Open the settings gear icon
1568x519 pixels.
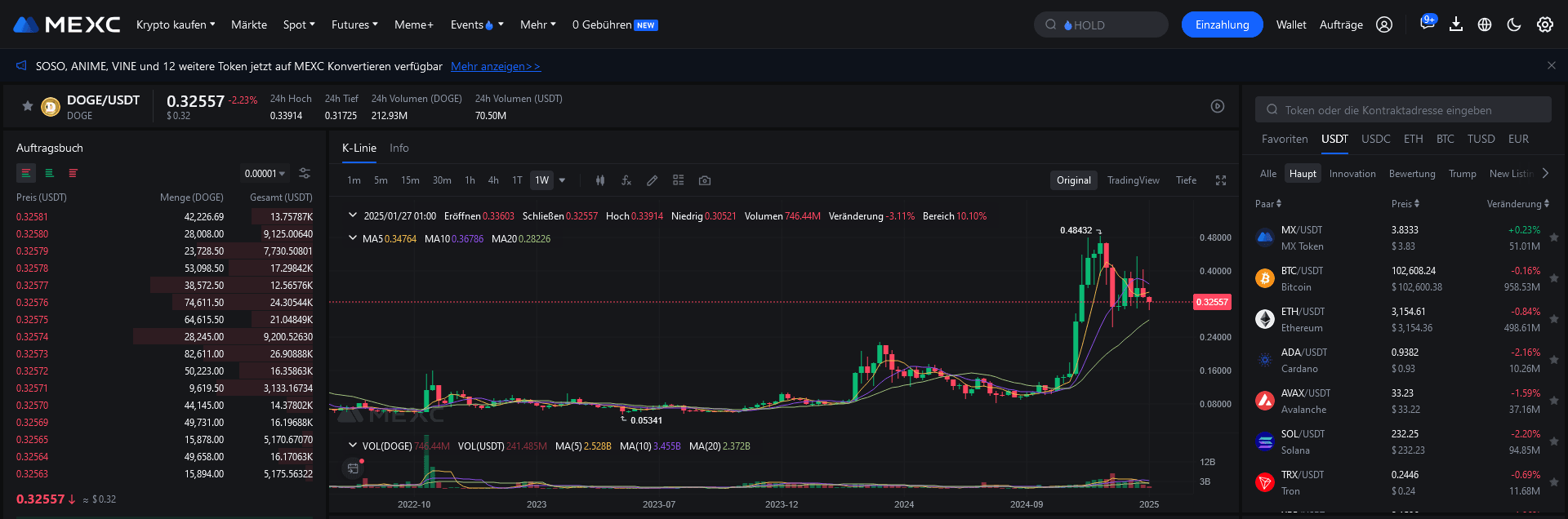click(x=1545, y=24)
